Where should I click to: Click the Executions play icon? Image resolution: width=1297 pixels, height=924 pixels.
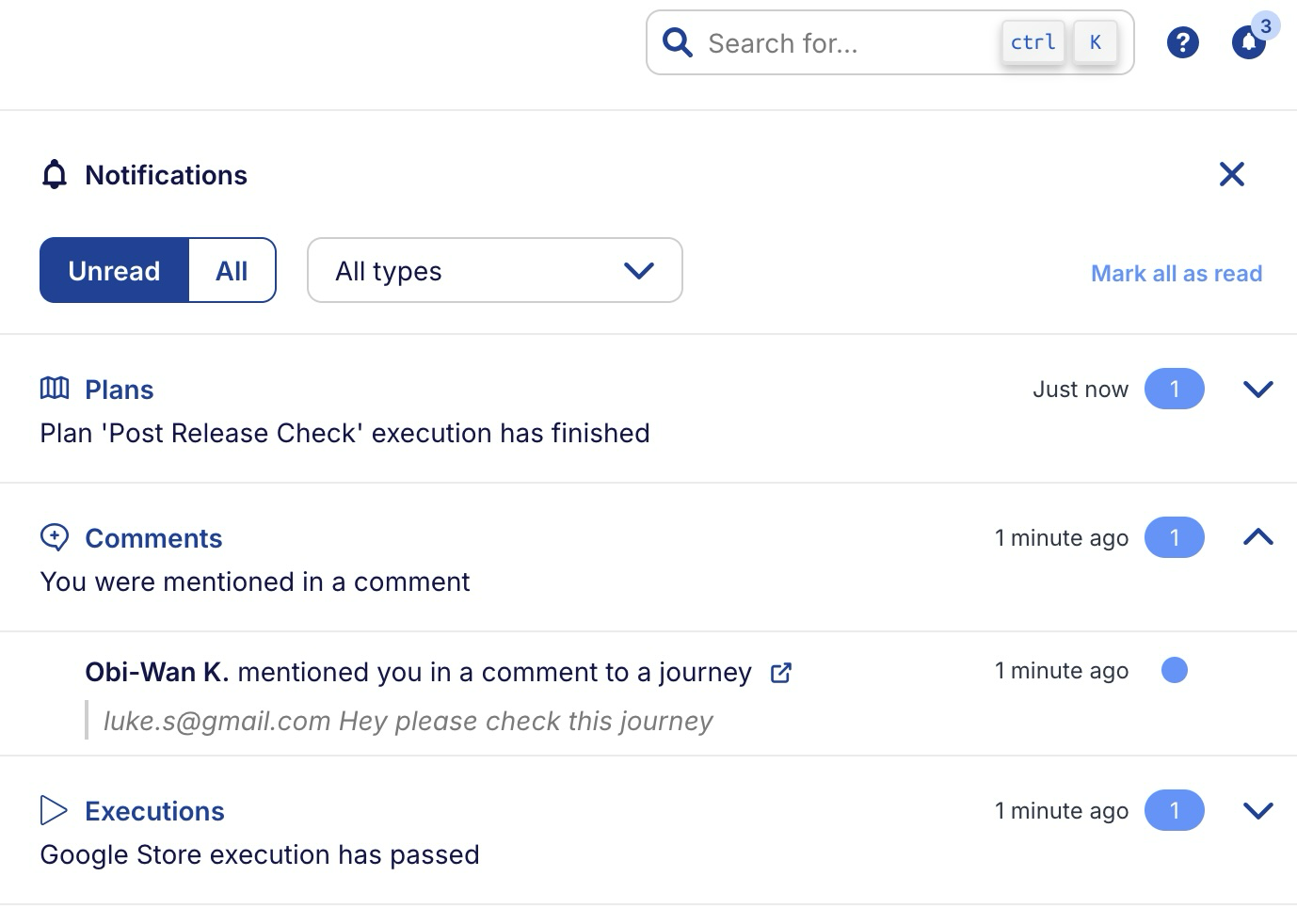[54, 810]
